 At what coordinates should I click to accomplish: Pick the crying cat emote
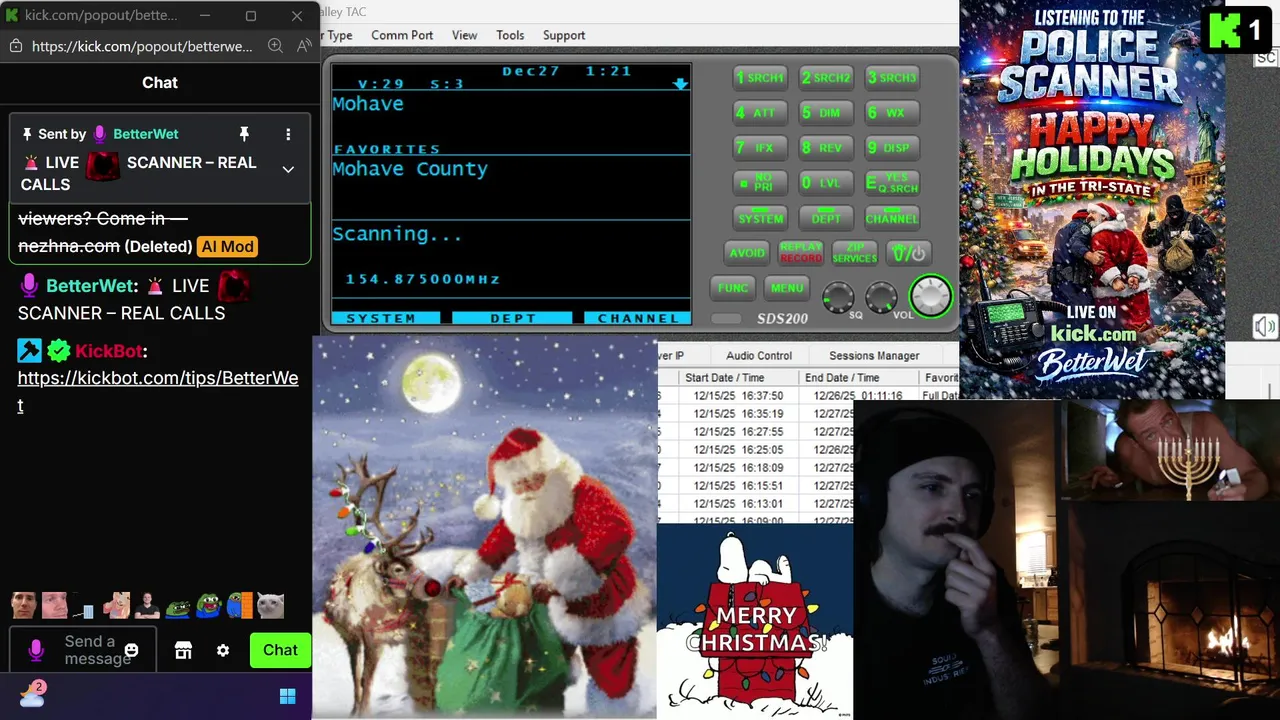pyautogui.click(x=270, y=605)
